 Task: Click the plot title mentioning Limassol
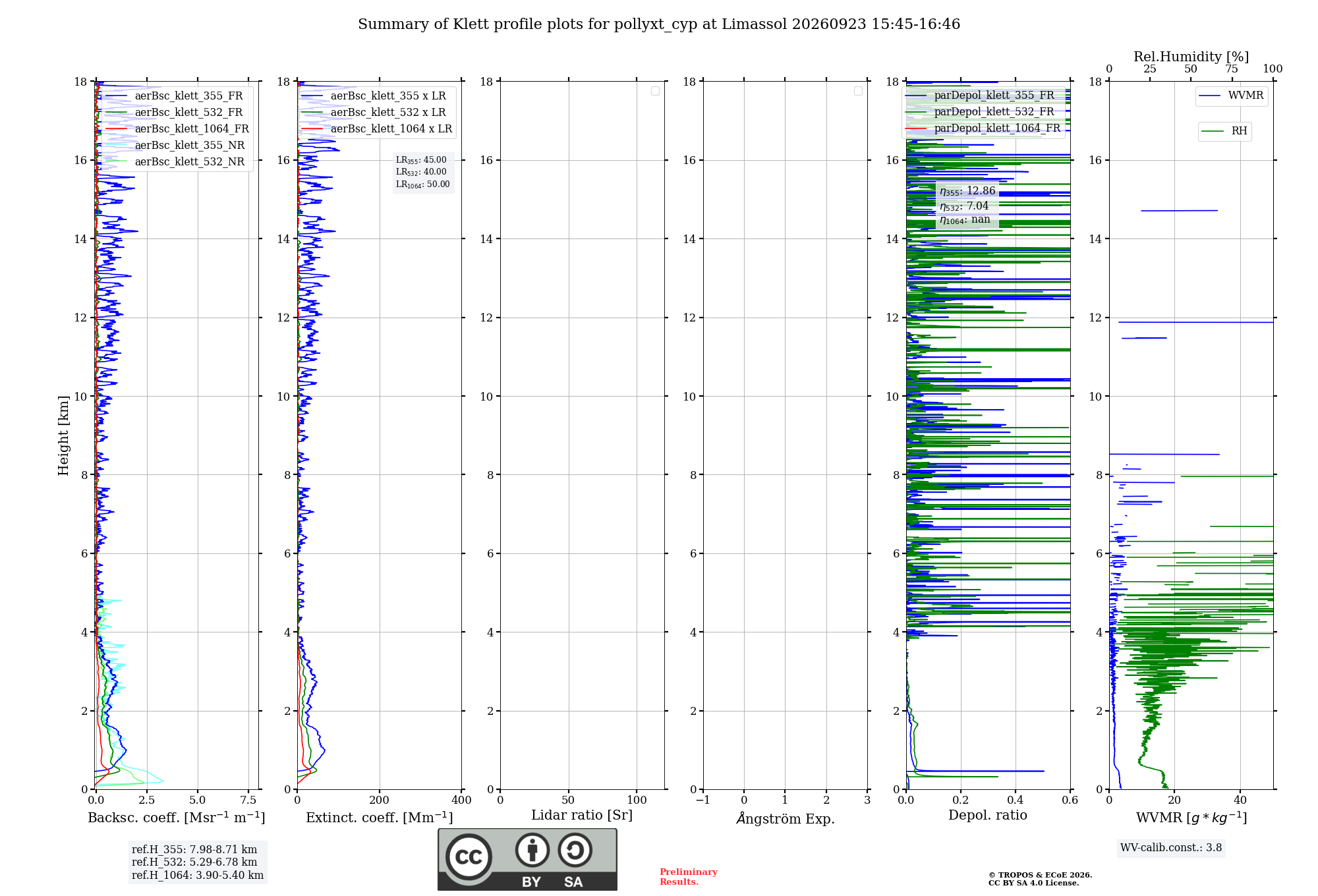point(659,24)
